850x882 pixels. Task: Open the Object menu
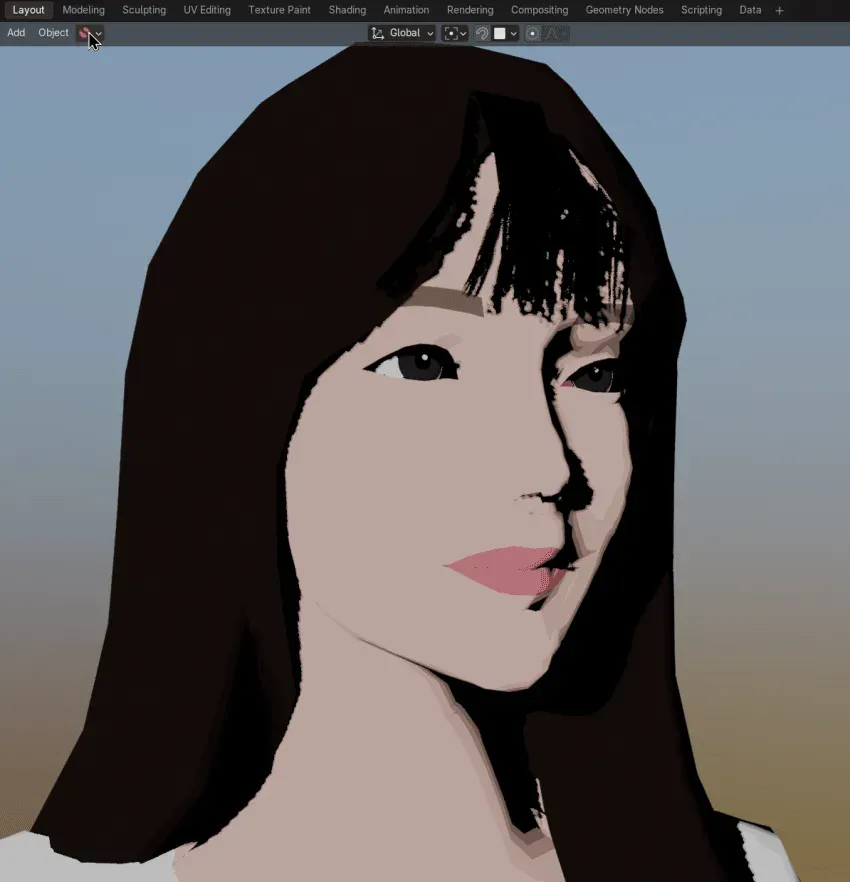click(53, 33)
